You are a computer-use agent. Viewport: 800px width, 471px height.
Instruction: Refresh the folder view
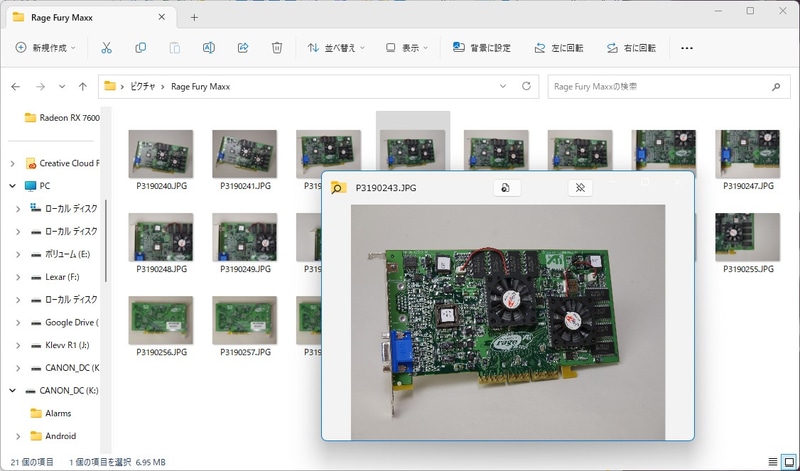click(527, 86)
